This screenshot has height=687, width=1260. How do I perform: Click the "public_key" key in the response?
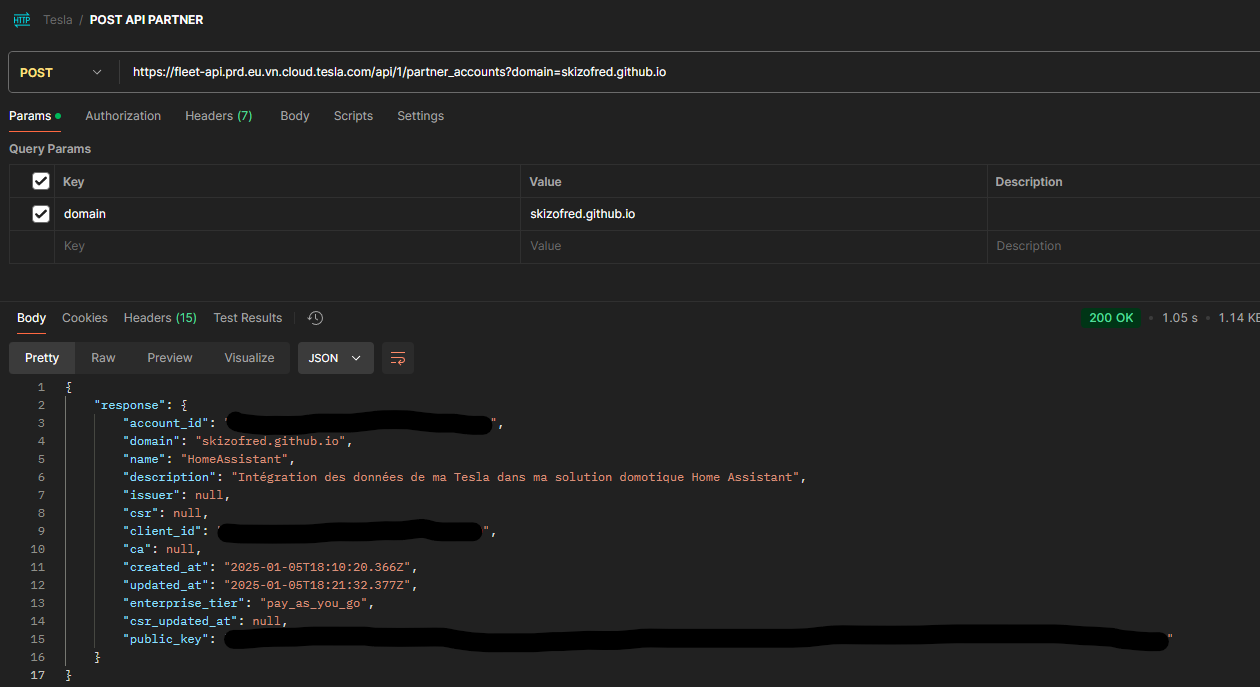point(165,639)
